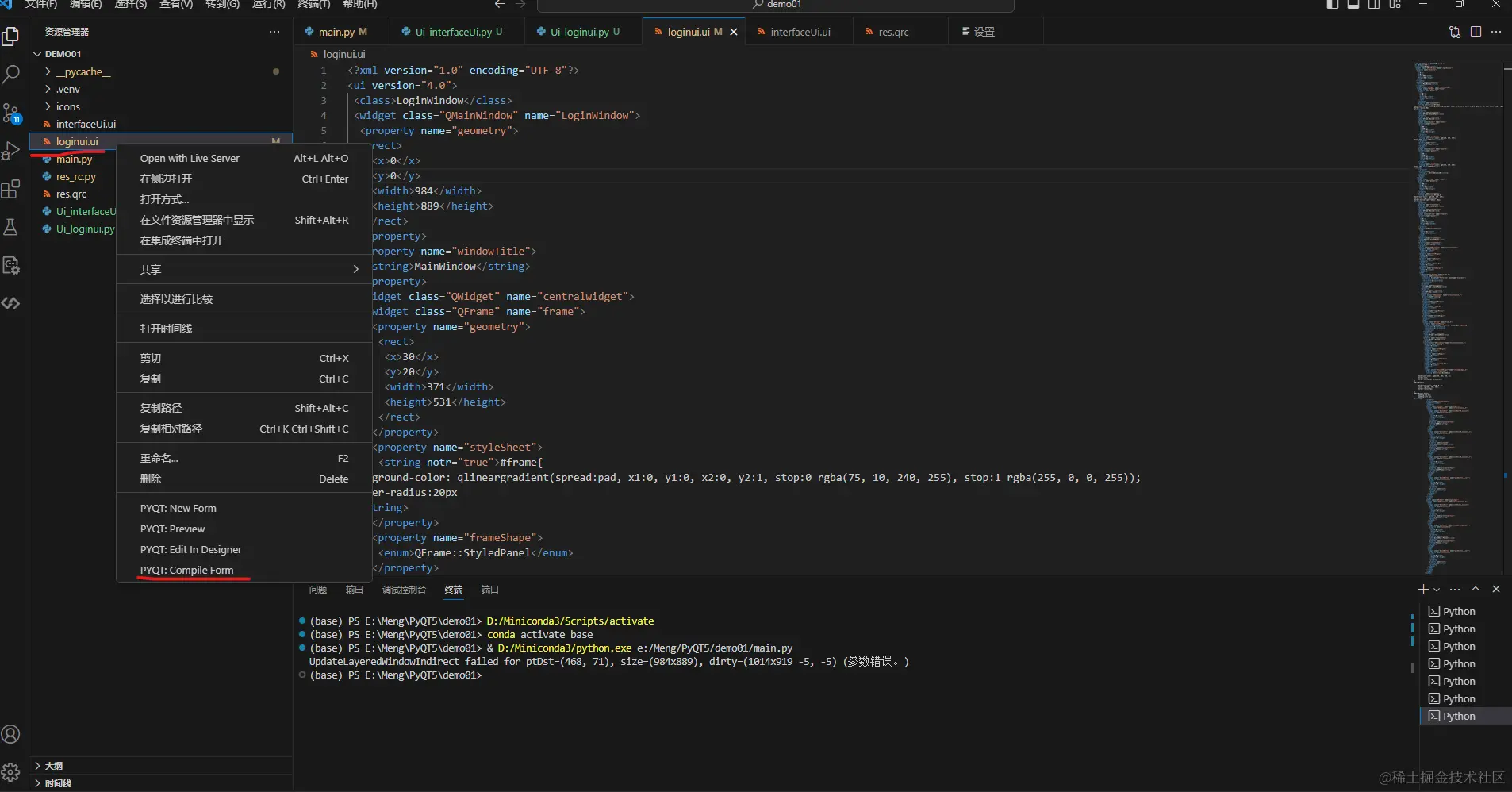Select the Run and Debug icon
1512x792 pixels.
coord(12,151)
